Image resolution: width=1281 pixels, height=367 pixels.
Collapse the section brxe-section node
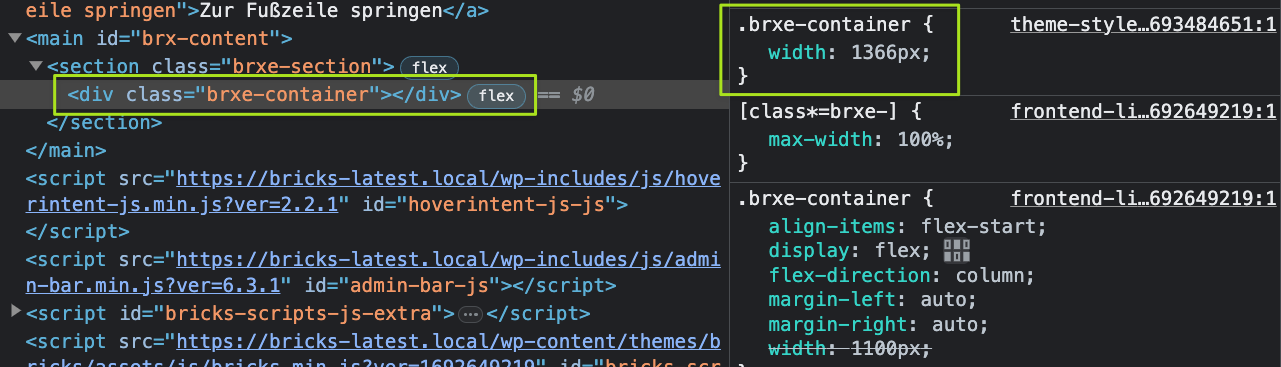point(35,67)
